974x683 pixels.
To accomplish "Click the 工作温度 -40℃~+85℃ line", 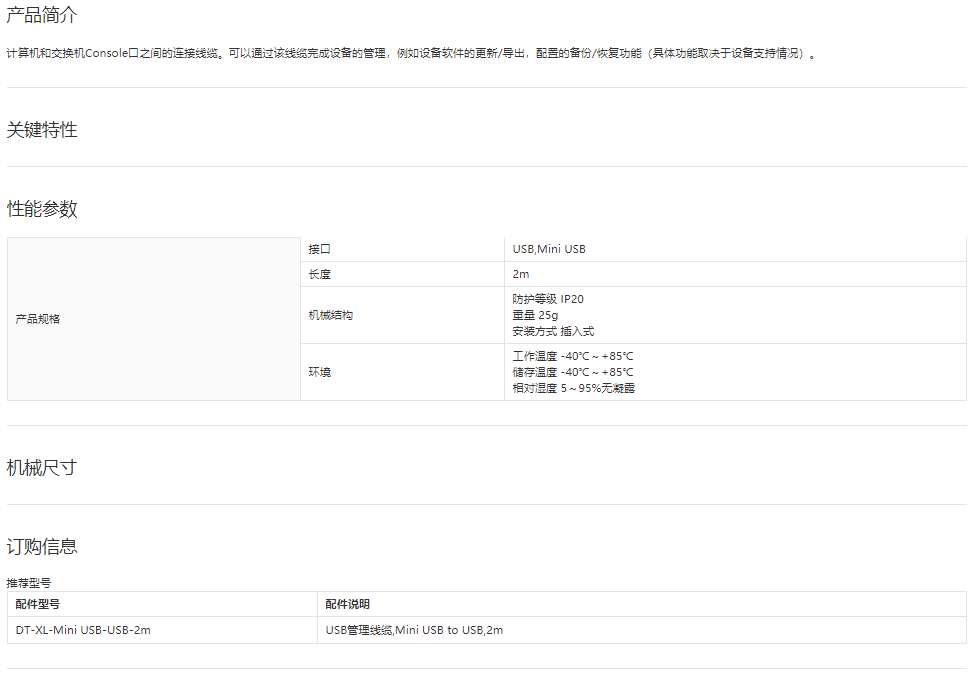I will [x=573, y=356].
